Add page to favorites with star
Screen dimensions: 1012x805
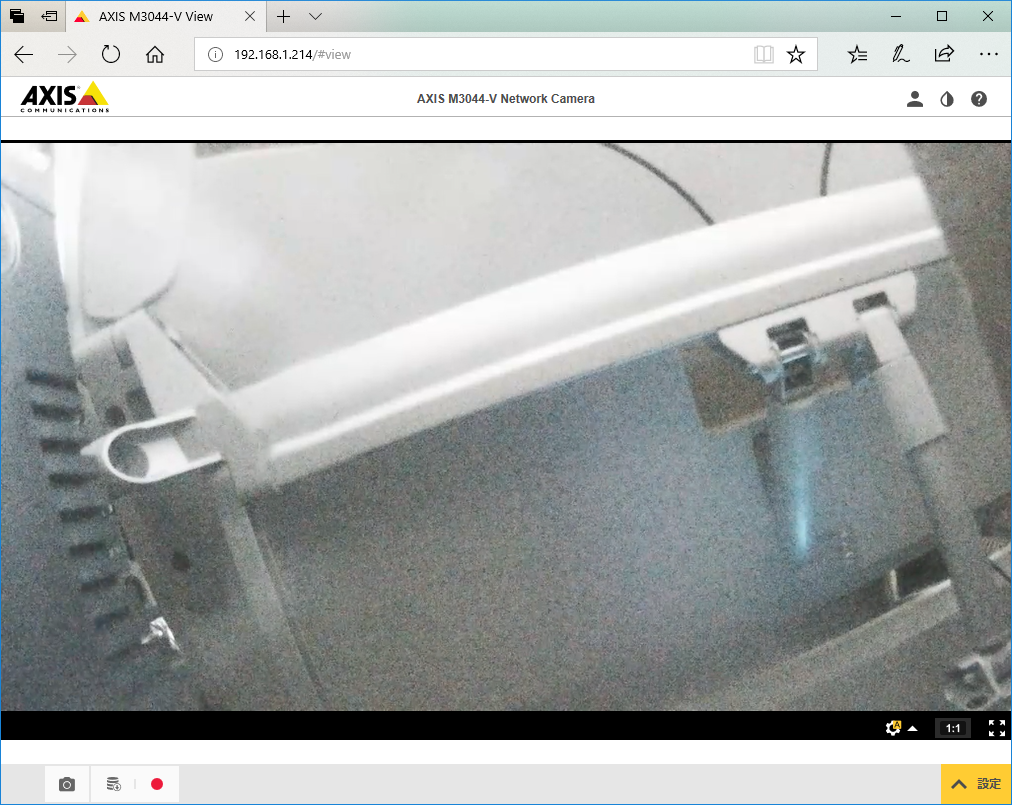pyautogui.click(x=796, y=54)
